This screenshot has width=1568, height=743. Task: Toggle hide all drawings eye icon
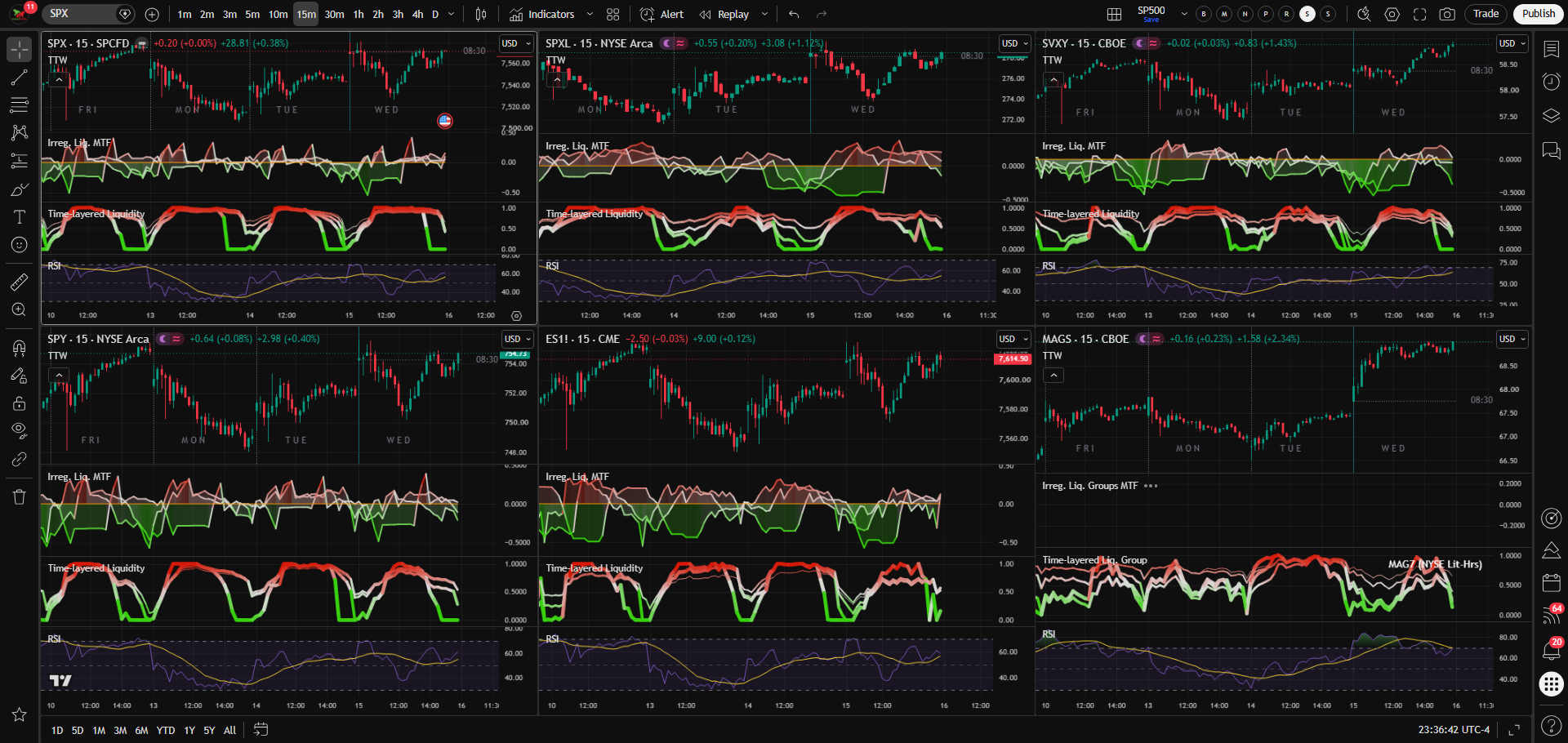[20, 430]
